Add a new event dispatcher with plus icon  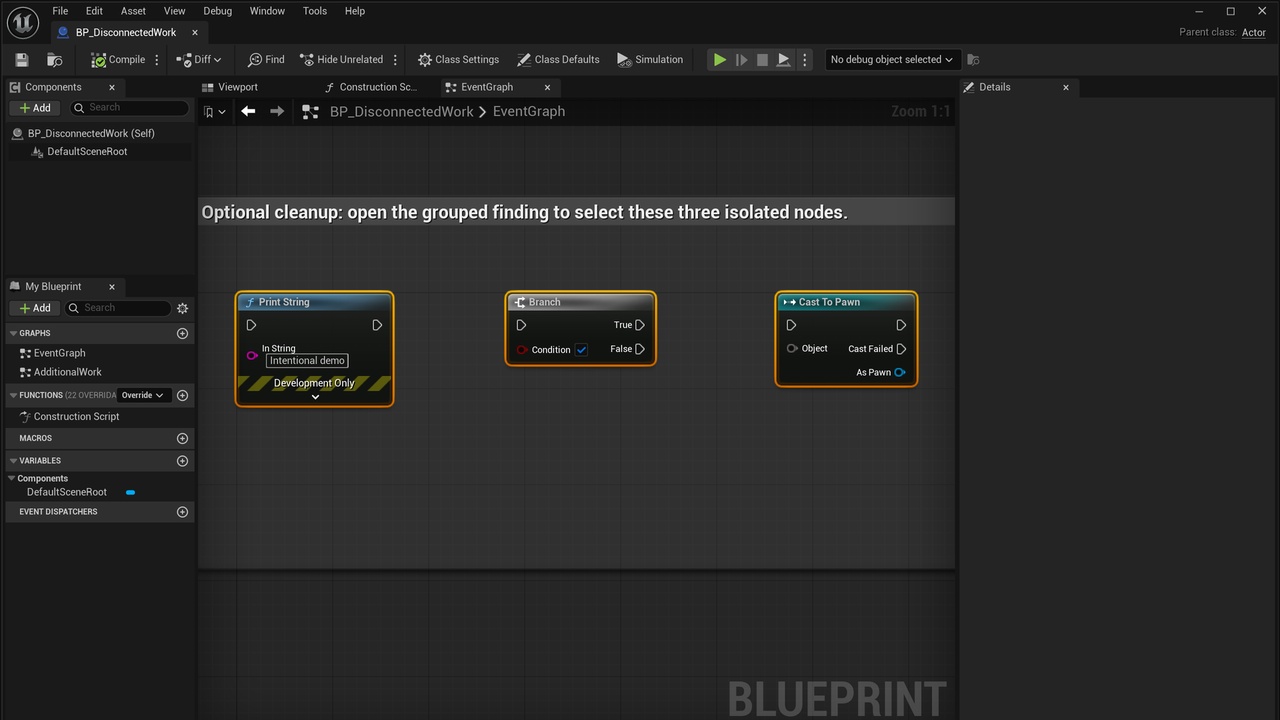point(182,512)
